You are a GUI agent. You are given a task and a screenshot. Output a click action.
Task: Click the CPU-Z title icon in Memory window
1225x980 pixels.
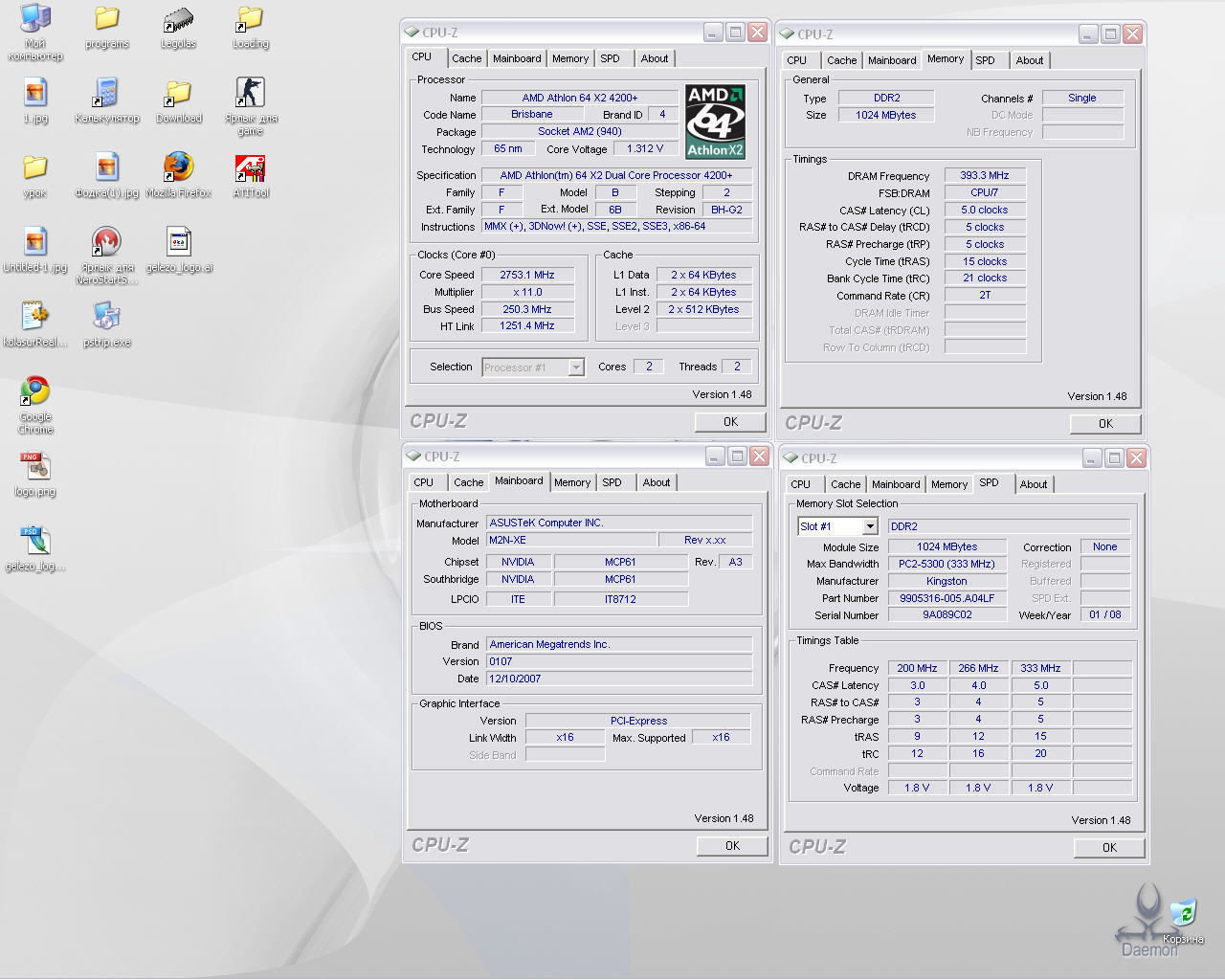(788, 34)
